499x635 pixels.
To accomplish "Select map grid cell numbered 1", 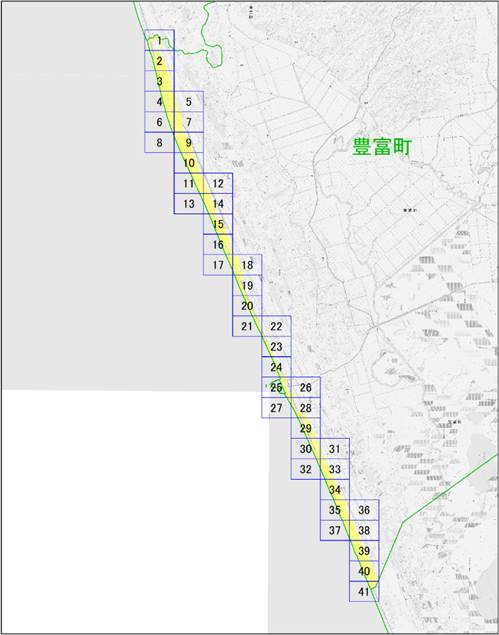I will [159, 40].
